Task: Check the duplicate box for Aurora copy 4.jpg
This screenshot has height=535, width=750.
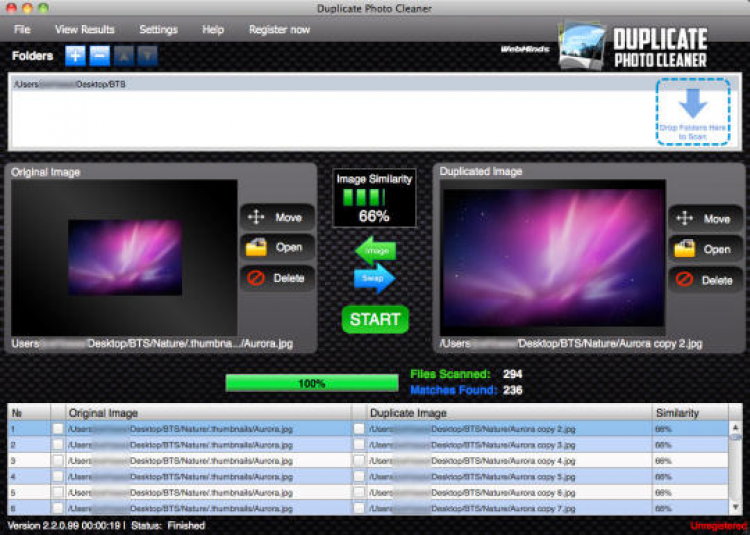Action: coord(359,461)
